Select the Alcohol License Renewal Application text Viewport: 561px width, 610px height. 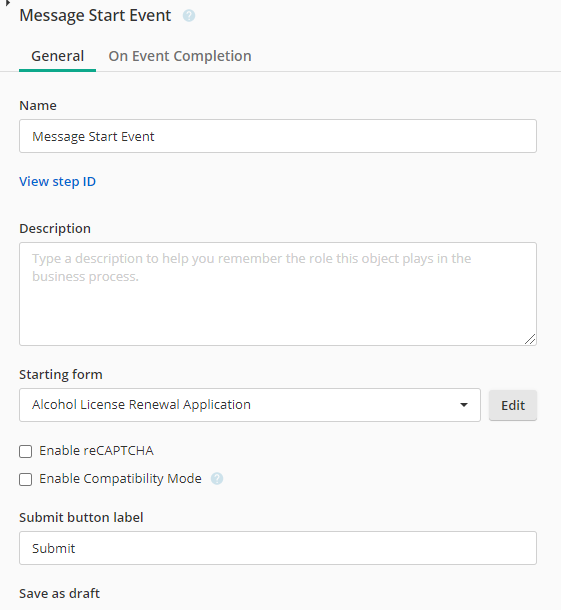tap(141, 405)
